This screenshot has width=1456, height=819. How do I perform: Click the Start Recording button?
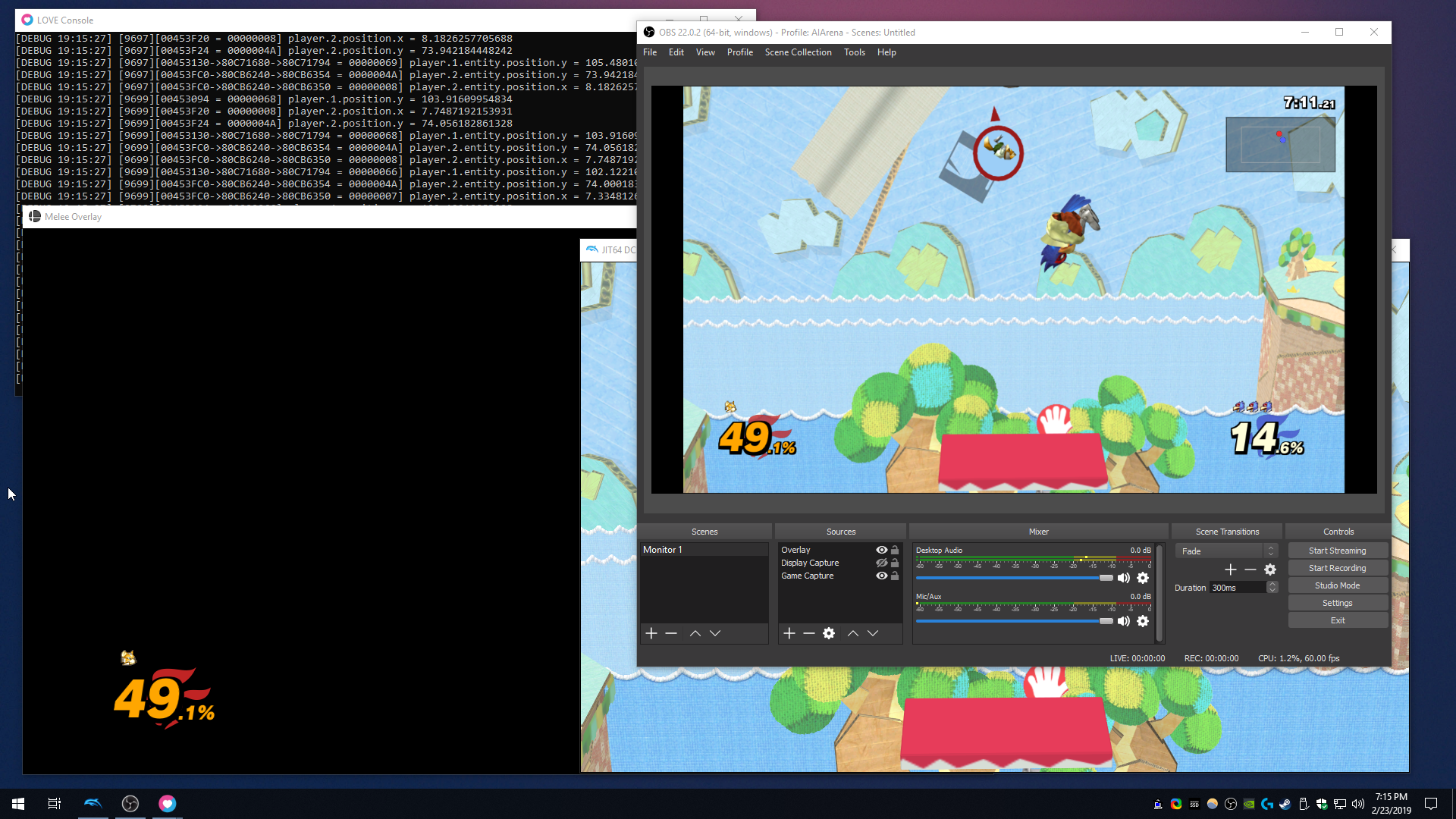[1338, 568]
